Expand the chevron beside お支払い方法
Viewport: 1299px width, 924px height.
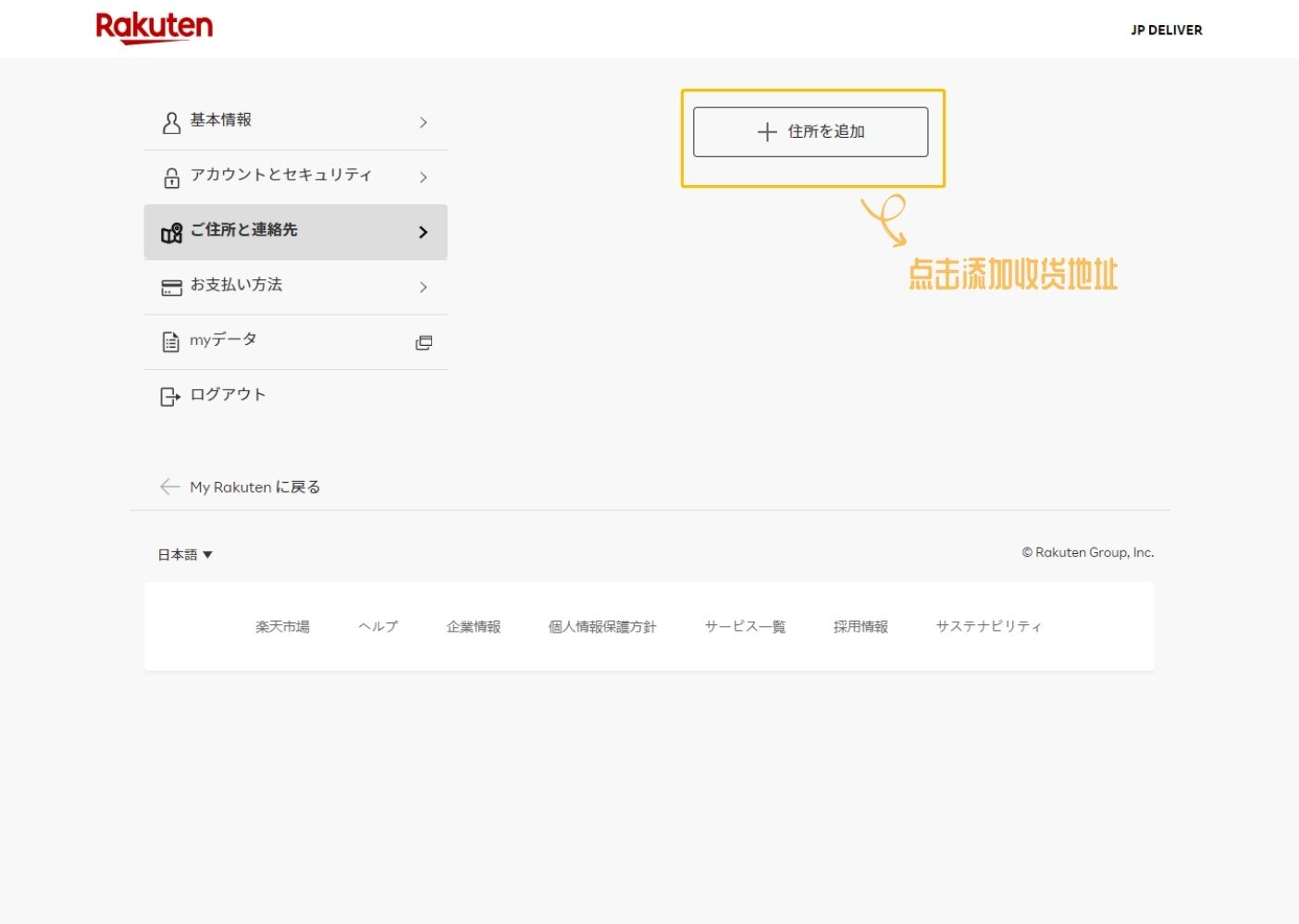(x=424, y=288)
